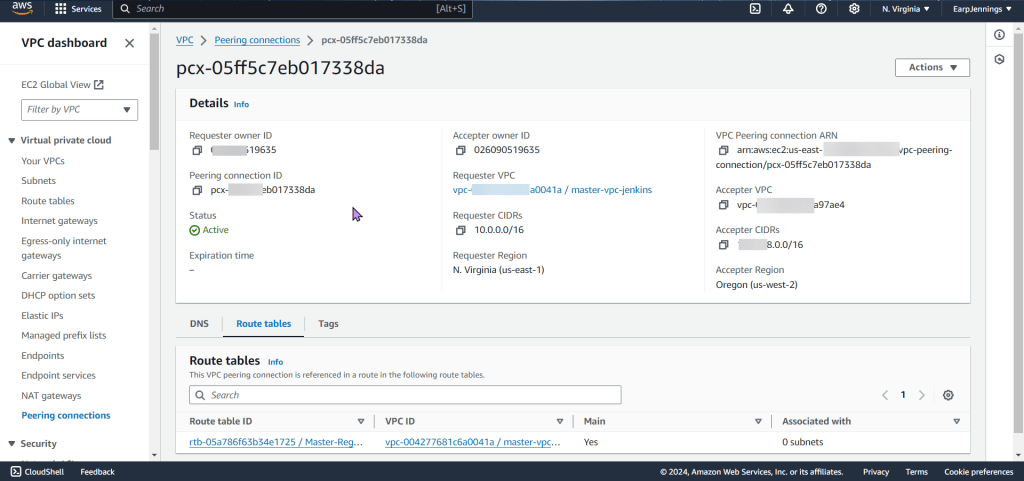The width and height of the screenshot is (1024, 481).
Task: Copy the Requester CIDRs value
Action: 460,230
